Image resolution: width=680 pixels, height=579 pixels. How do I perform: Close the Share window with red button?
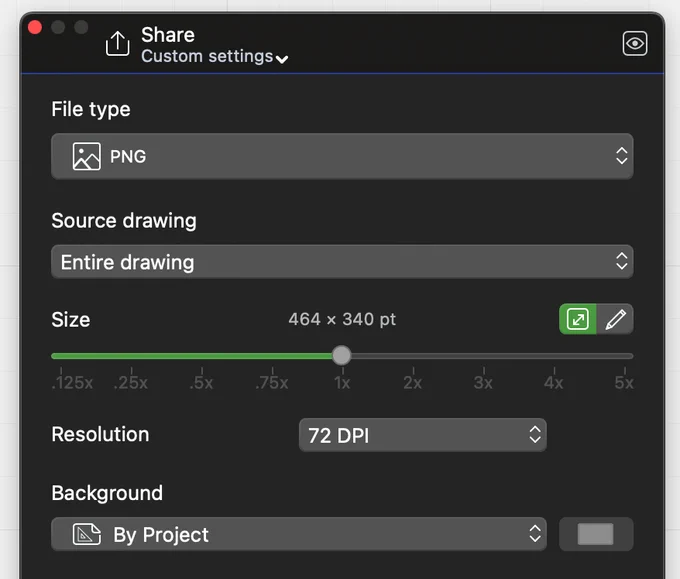tap(35, 27)
